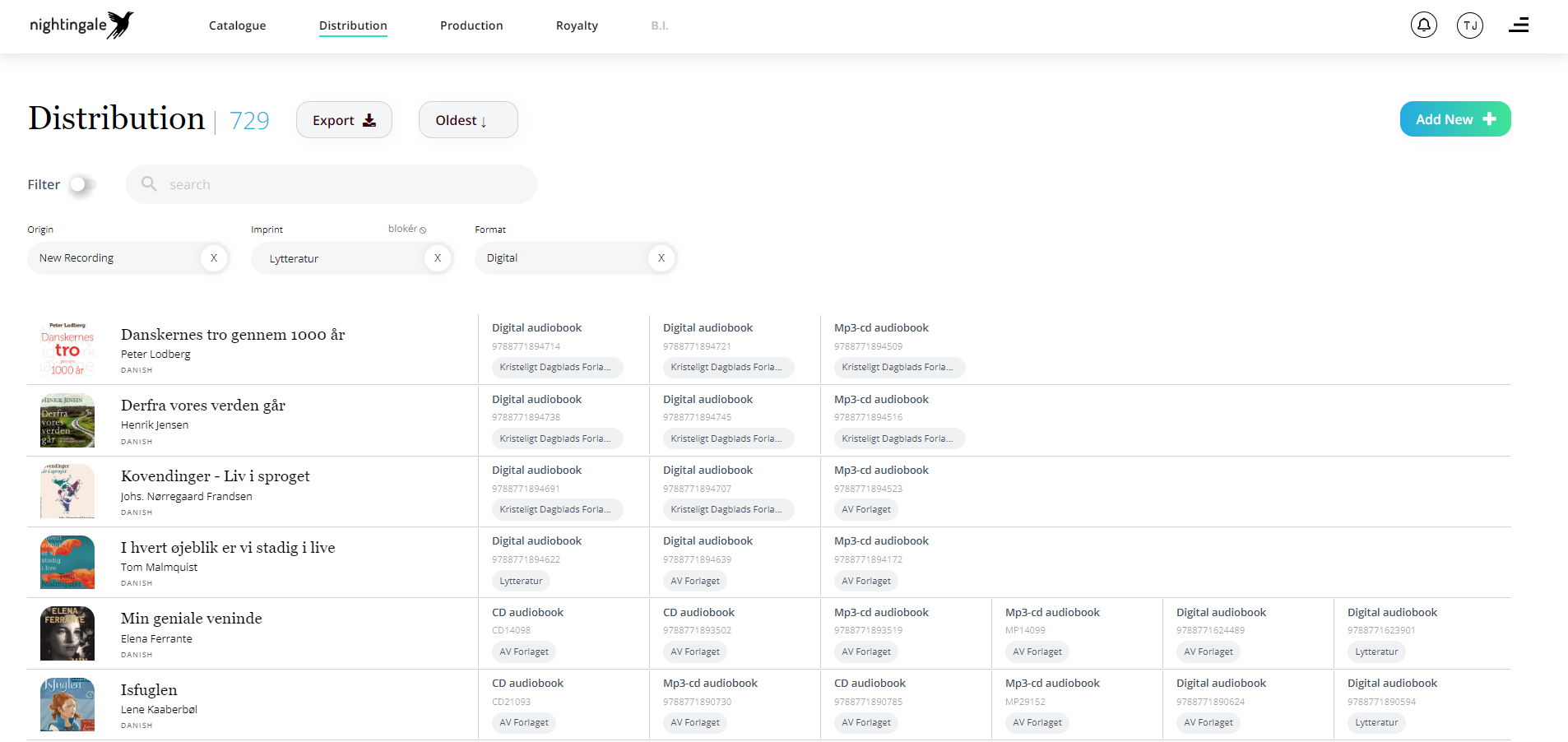Clear the Lytteratur imprint filter
This screenshot has width=1568, height=742.
(x=438, y=258)
